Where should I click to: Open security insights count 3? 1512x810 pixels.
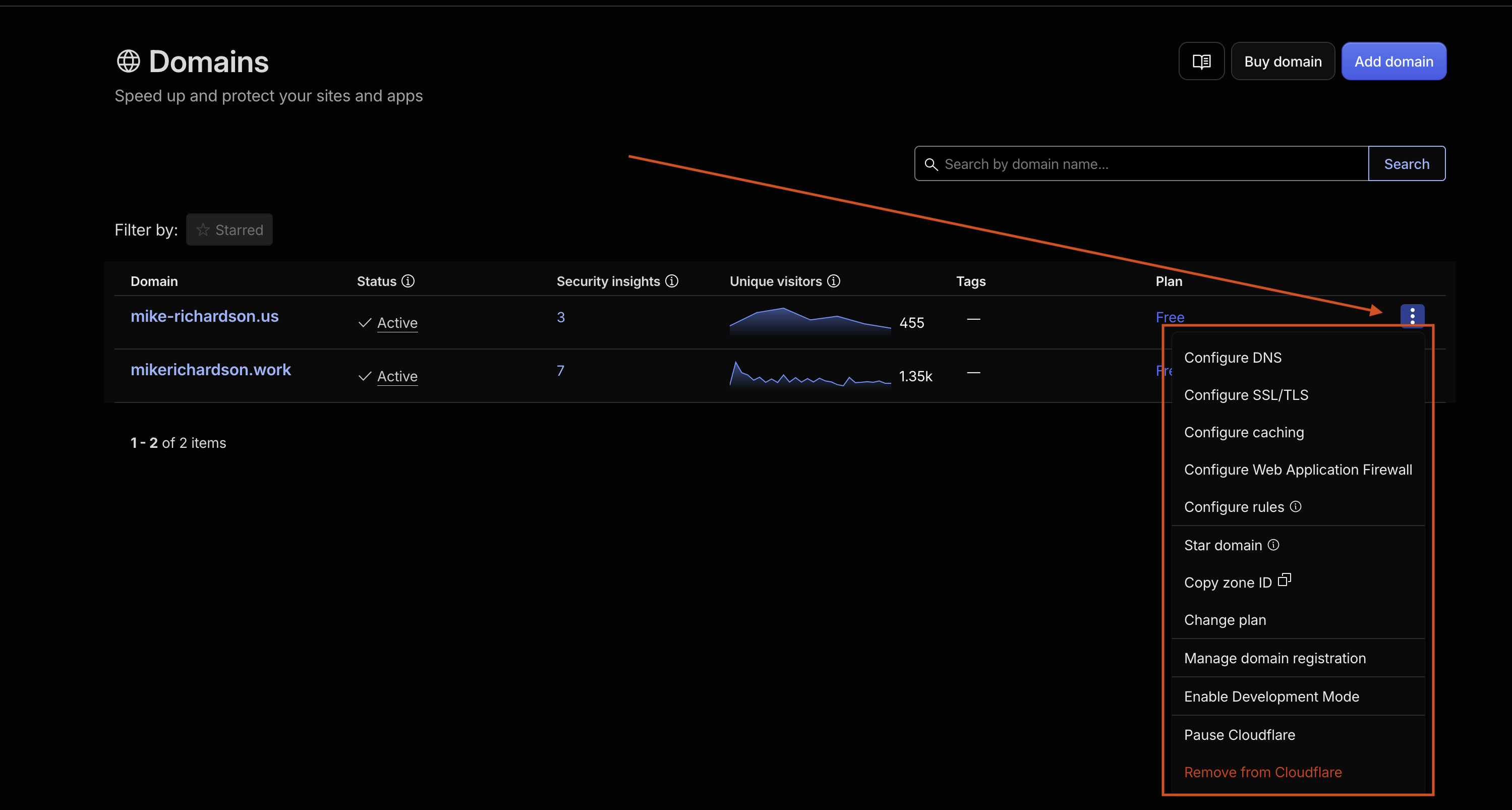(560, 318)
